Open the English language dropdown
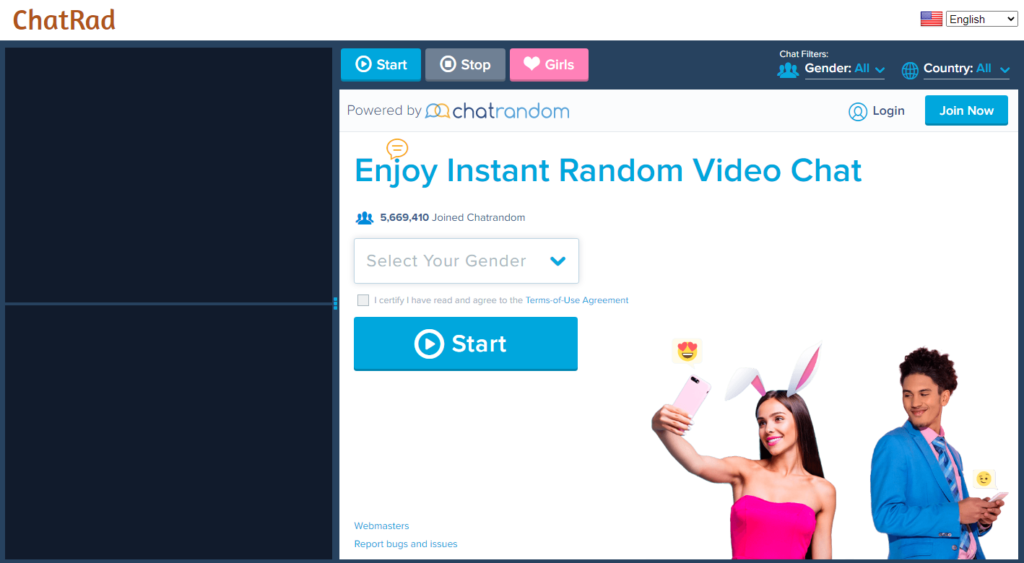This screenshot has width=1024, height=563. point(982,19)
